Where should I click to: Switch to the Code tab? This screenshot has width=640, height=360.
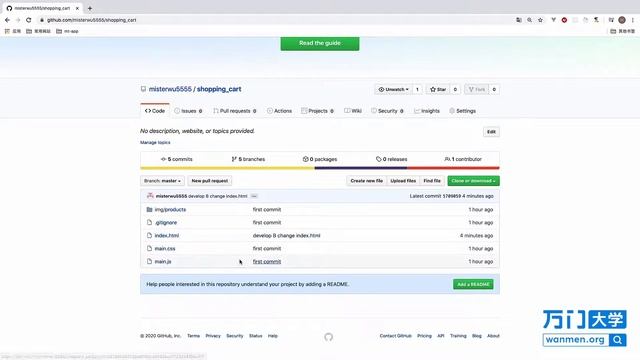[x=155, y=111]
